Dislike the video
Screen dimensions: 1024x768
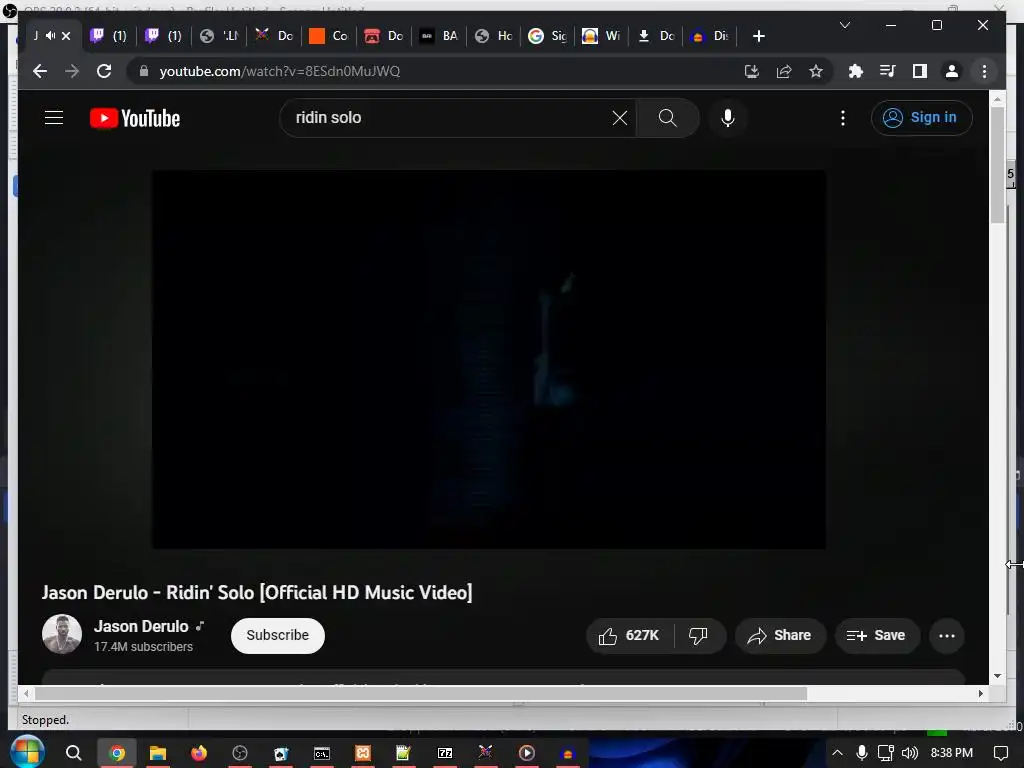[x=699, y=635]
